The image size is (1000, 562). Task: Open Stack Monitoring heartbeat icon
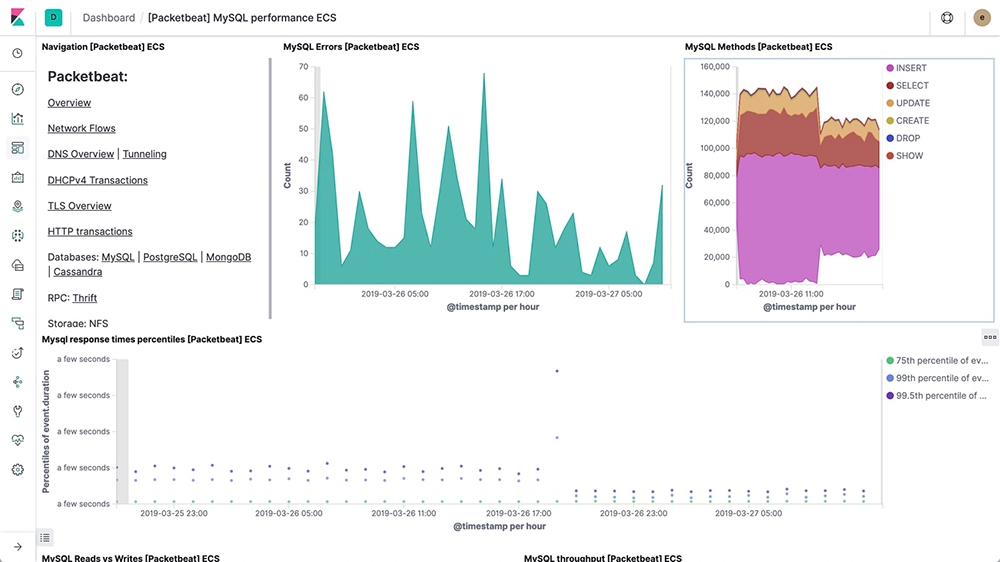[17, 440]
